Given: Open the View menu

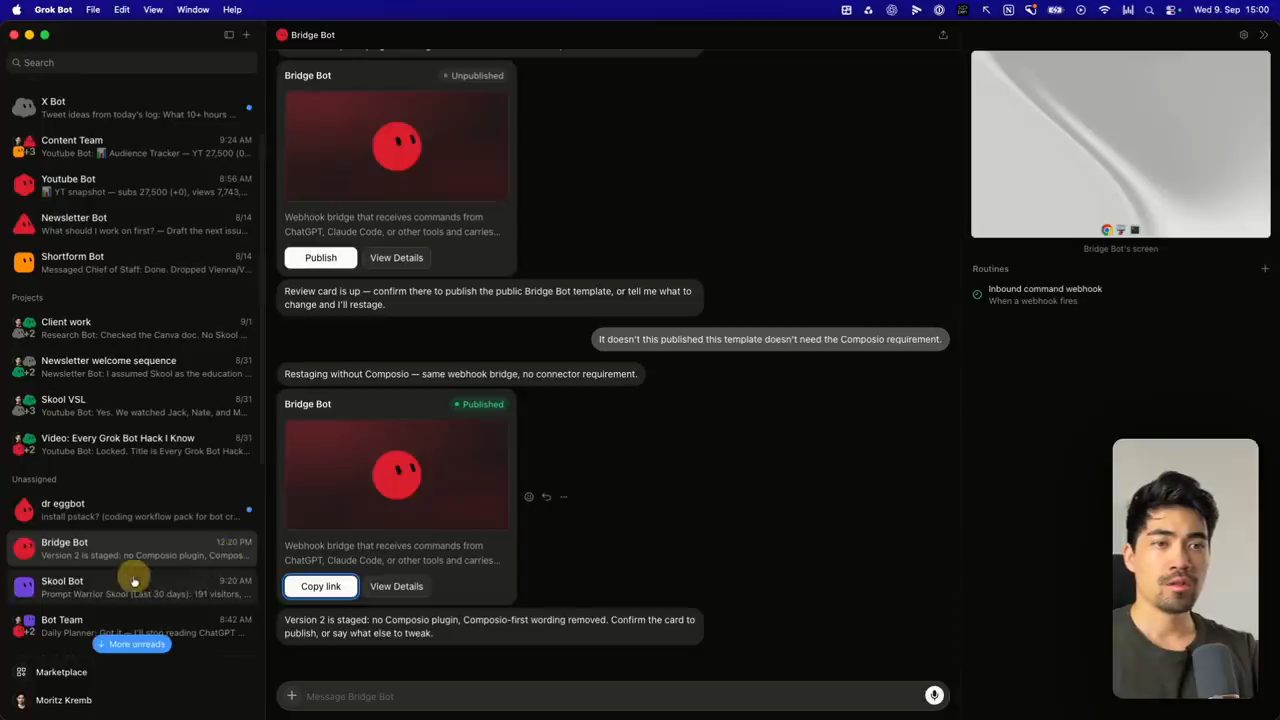Looking at the screenshot, I should click(x=153, y=10).
